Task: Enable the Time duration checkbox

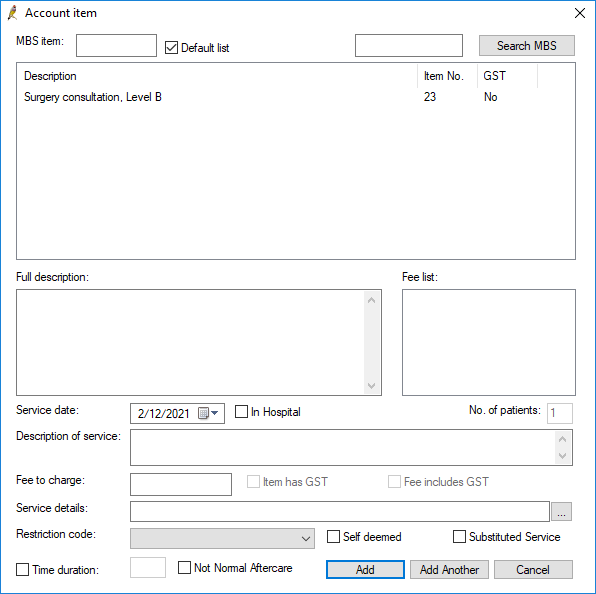Action: 22,570
